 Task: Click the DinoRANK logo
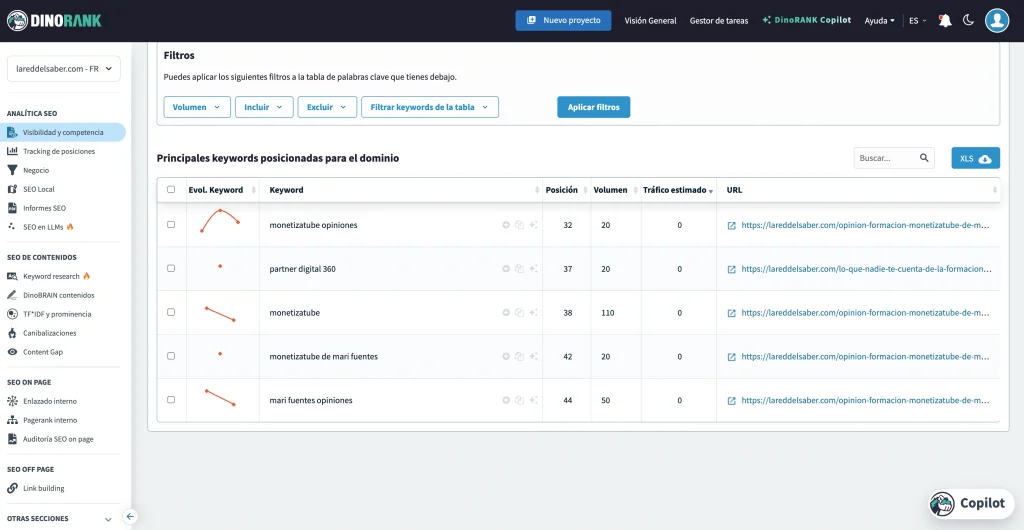coord(54,20)
